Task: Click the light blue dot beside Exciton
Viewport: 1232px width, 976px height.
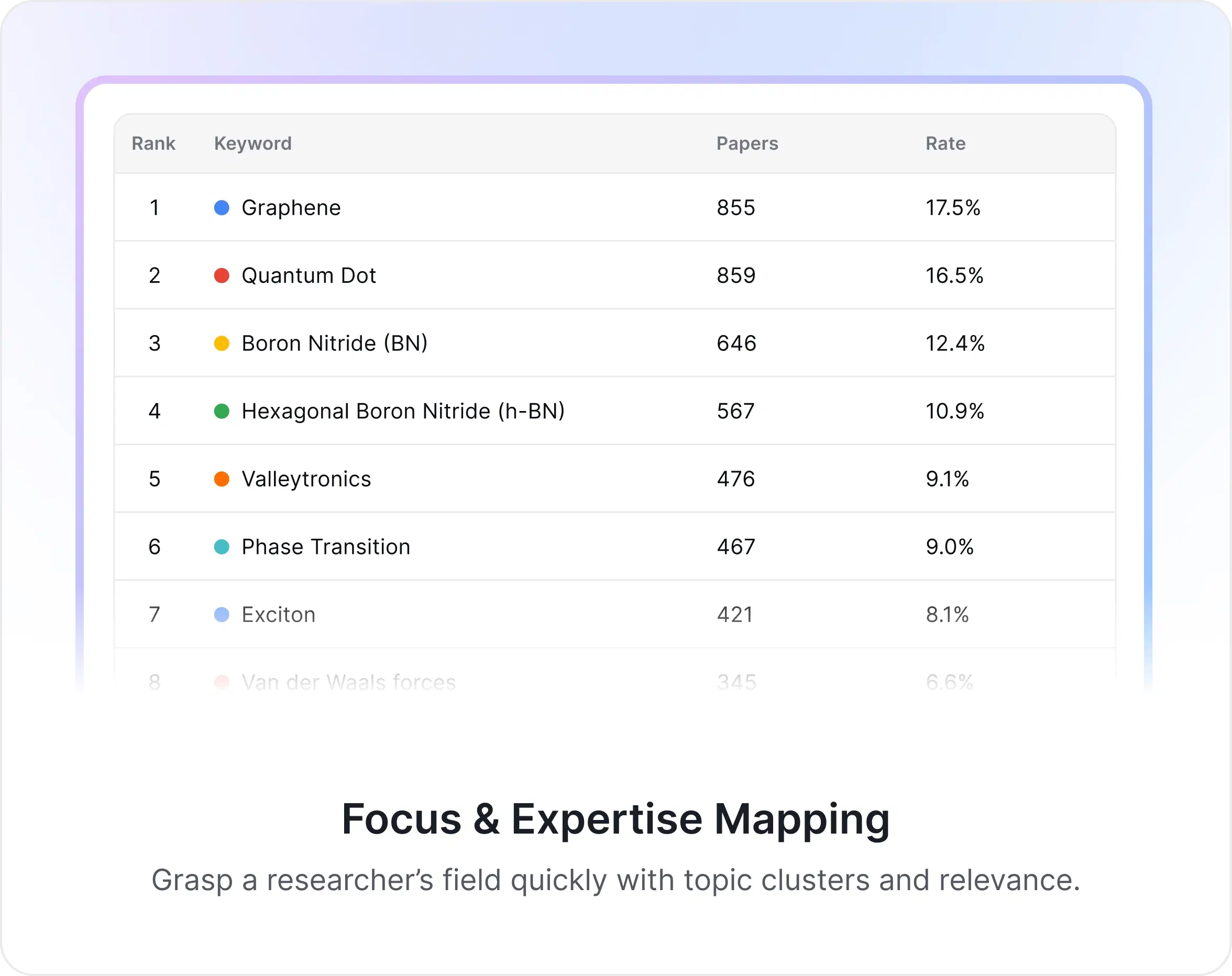Action: click(222, 615)
